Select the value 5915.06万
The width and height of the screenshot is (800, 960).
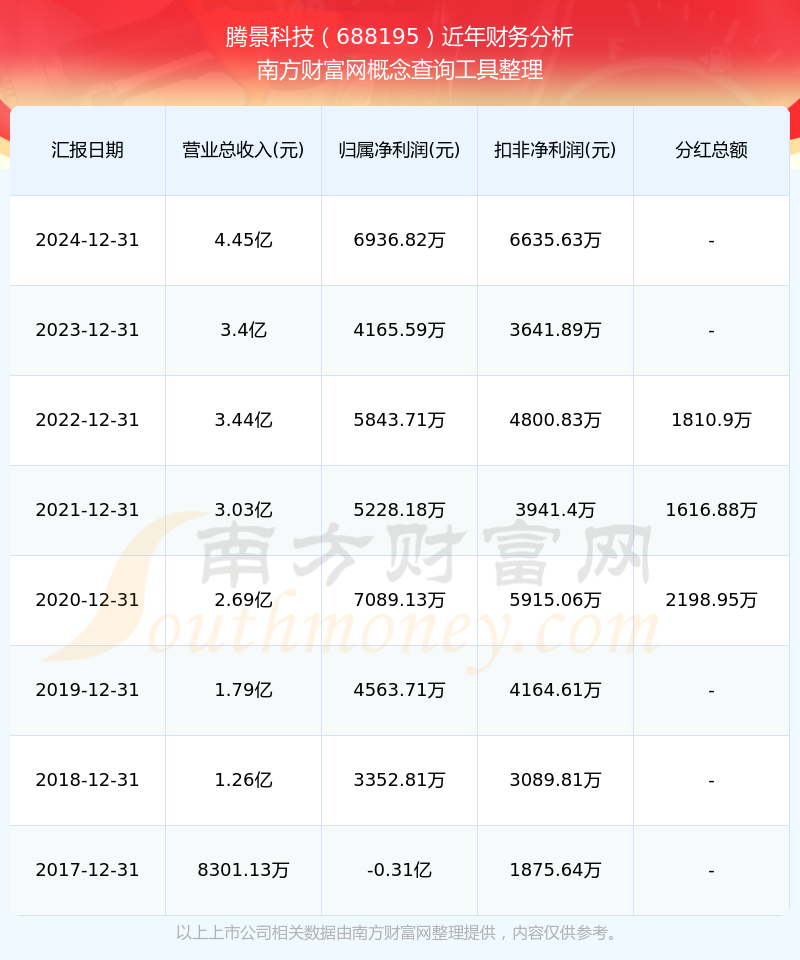pos(555,600)
